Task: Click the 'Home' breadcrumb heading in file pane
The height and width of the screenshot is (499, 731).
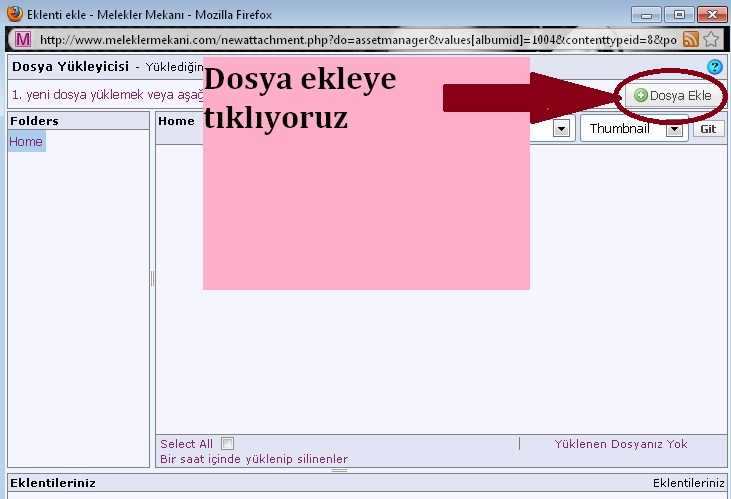Action: (x=176, y=121)
